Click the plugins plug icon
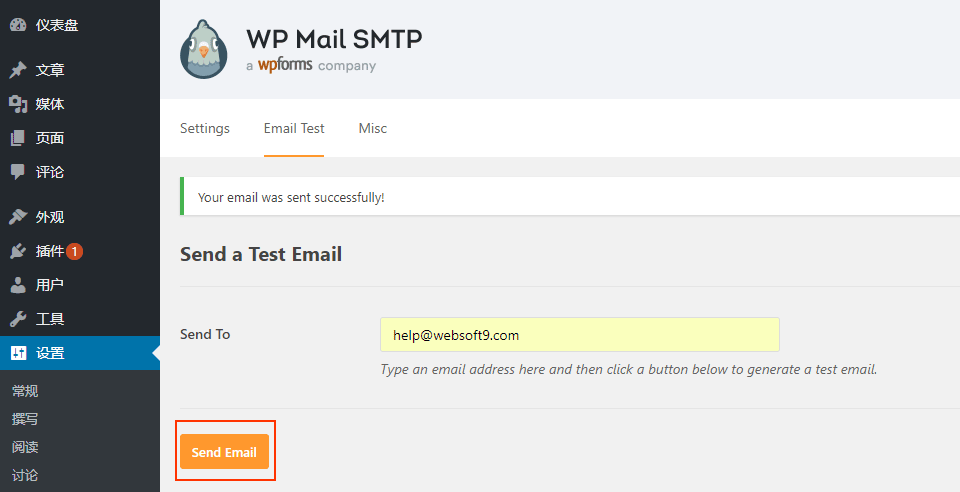The image size is (960, 492). click(18, 251)
